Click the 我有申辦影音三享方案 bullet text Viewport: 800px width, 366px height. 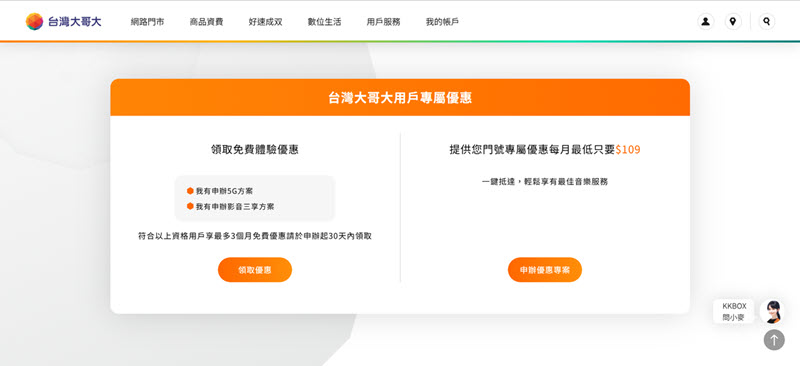pos(235,206)
